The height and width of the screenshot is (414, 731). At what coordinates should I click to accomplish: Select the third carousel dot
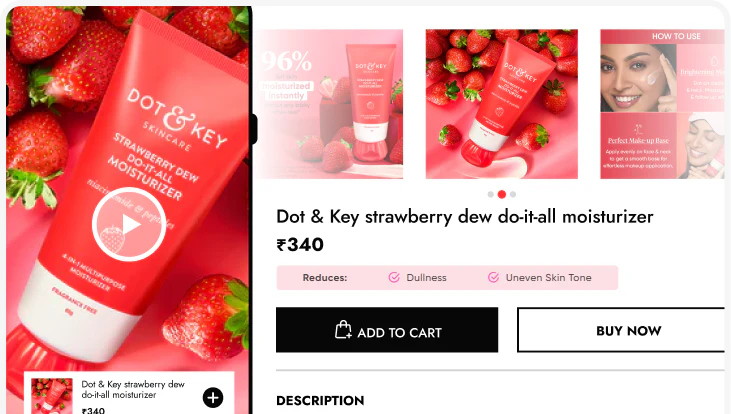coord(513,194)
